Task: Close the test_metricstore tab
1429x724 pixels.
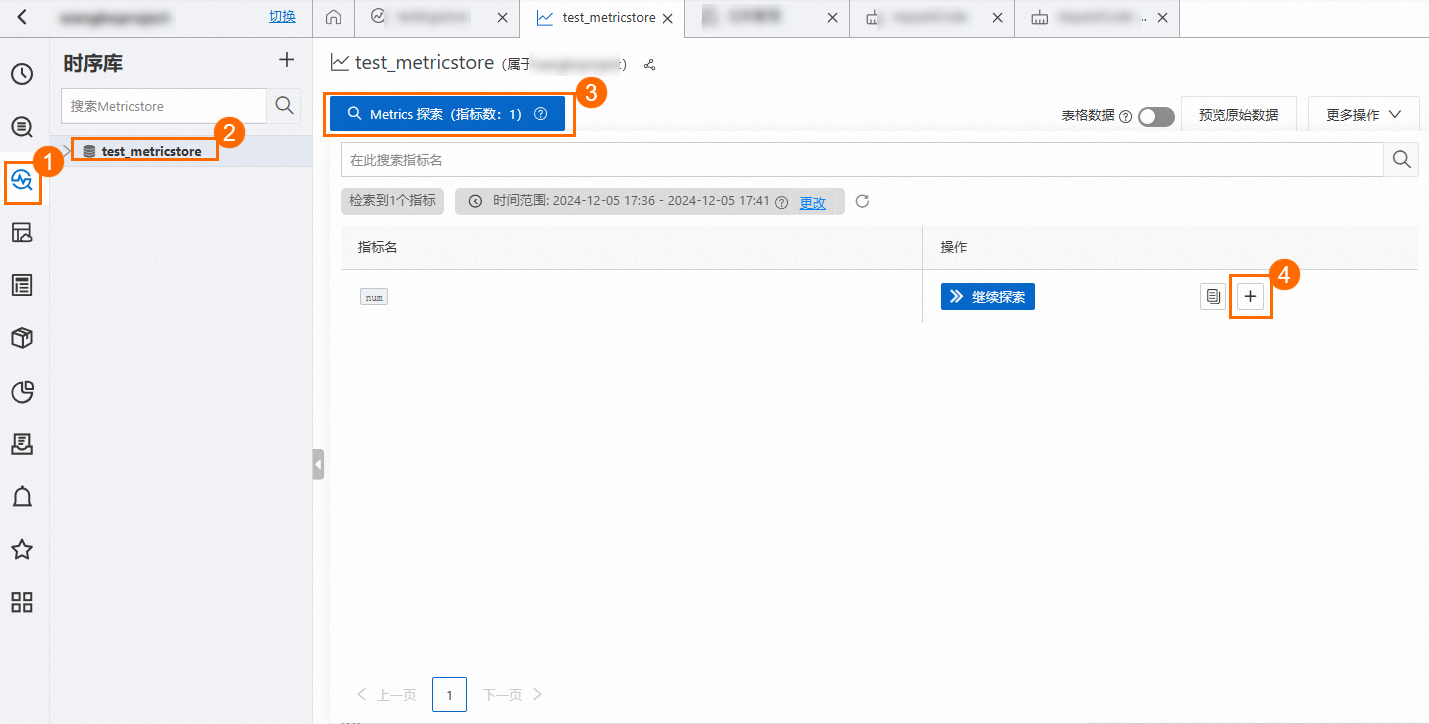Action: (667, 18)
